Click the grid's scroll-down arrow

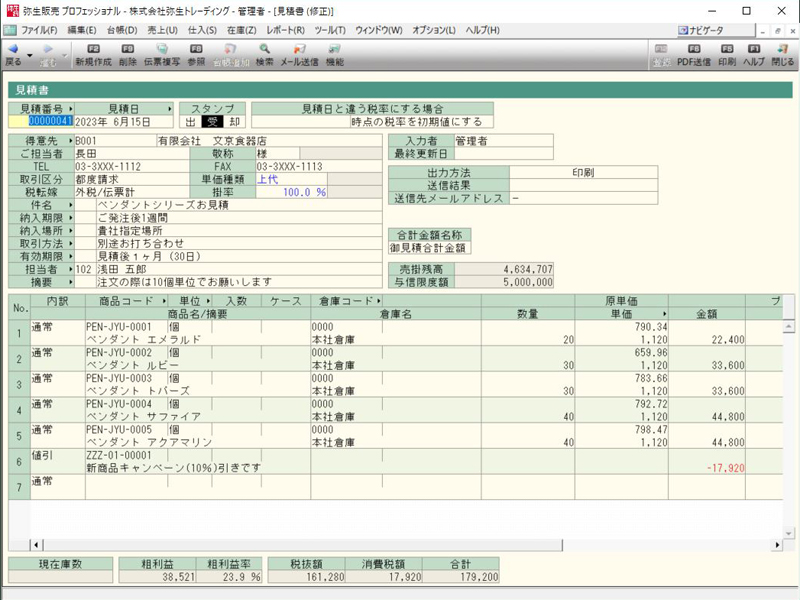click(x=789, y=534)
